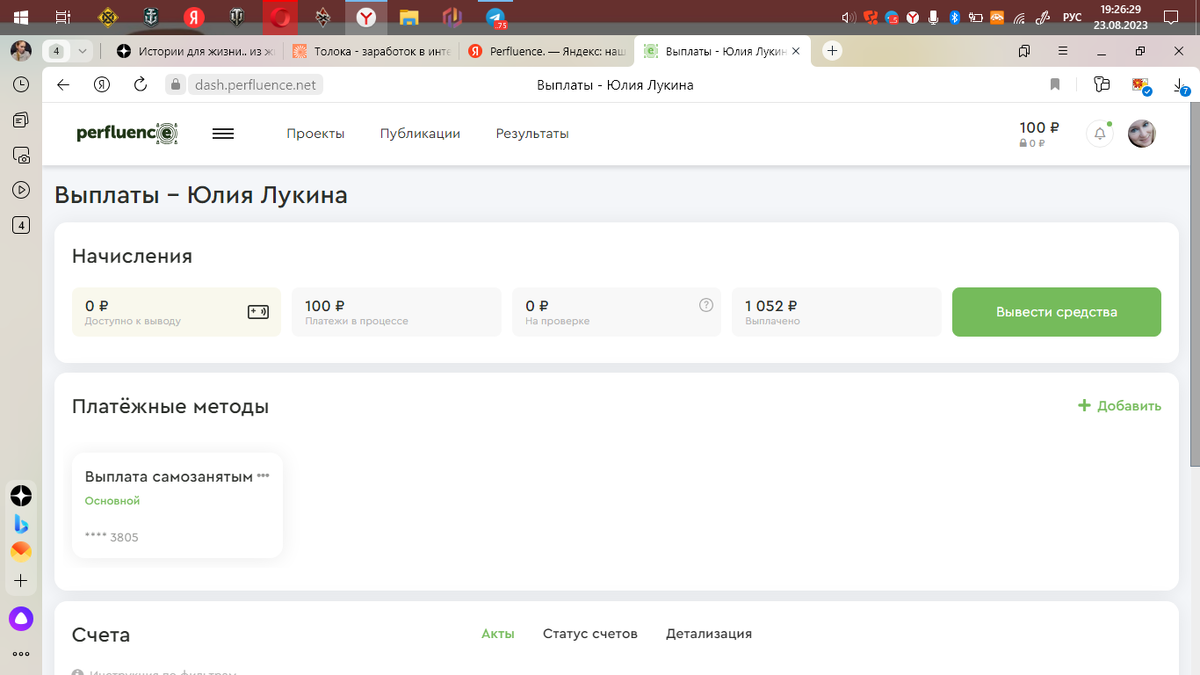This screenshot has width=1200, height=675.
Task: Expand the tab group dropdown chevron
Action: [x=83, y=51]
